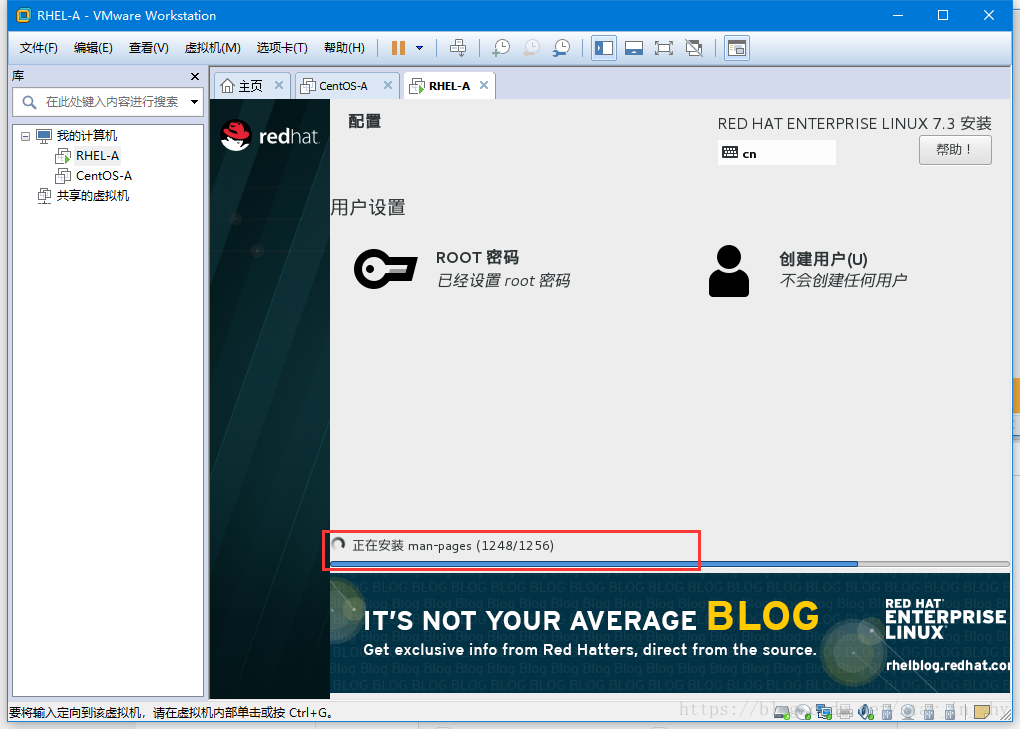1020x729 pixels.
Task: Open the power options dropdown arrow
Action: [420, 47]
